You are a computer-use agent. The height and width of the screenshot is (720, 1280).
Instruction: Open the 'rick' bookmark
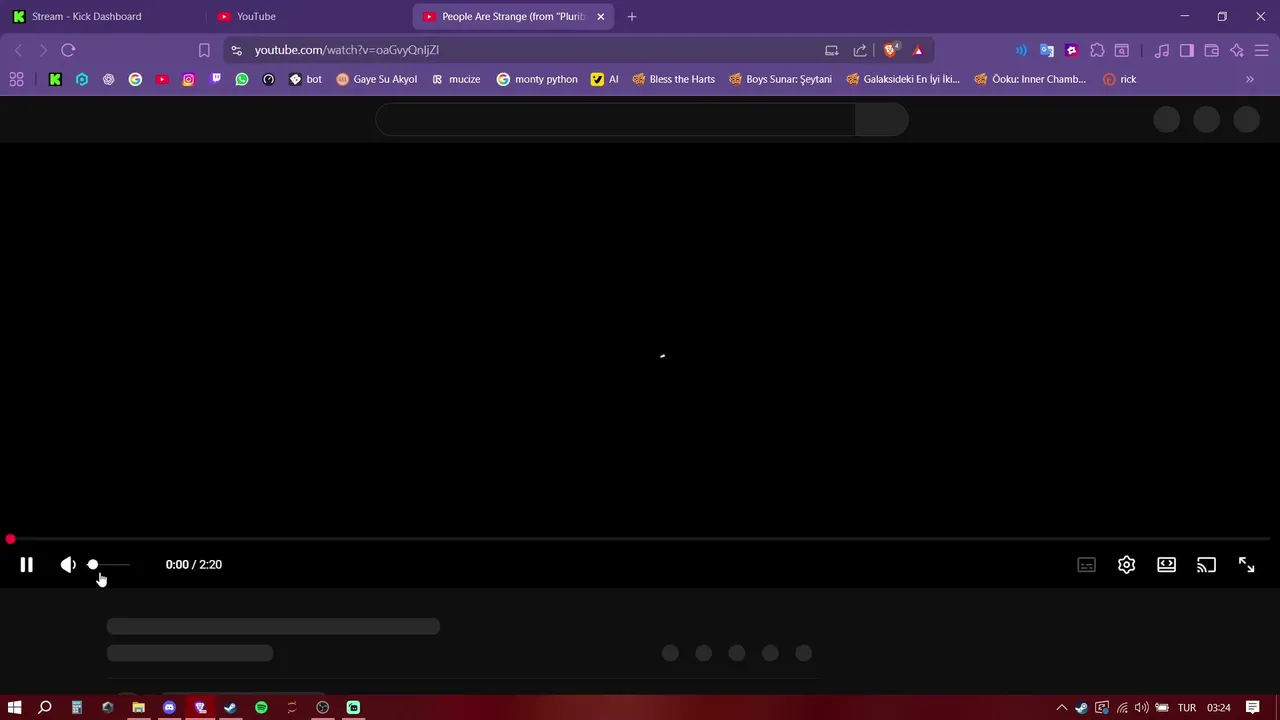coord(1119,79)
